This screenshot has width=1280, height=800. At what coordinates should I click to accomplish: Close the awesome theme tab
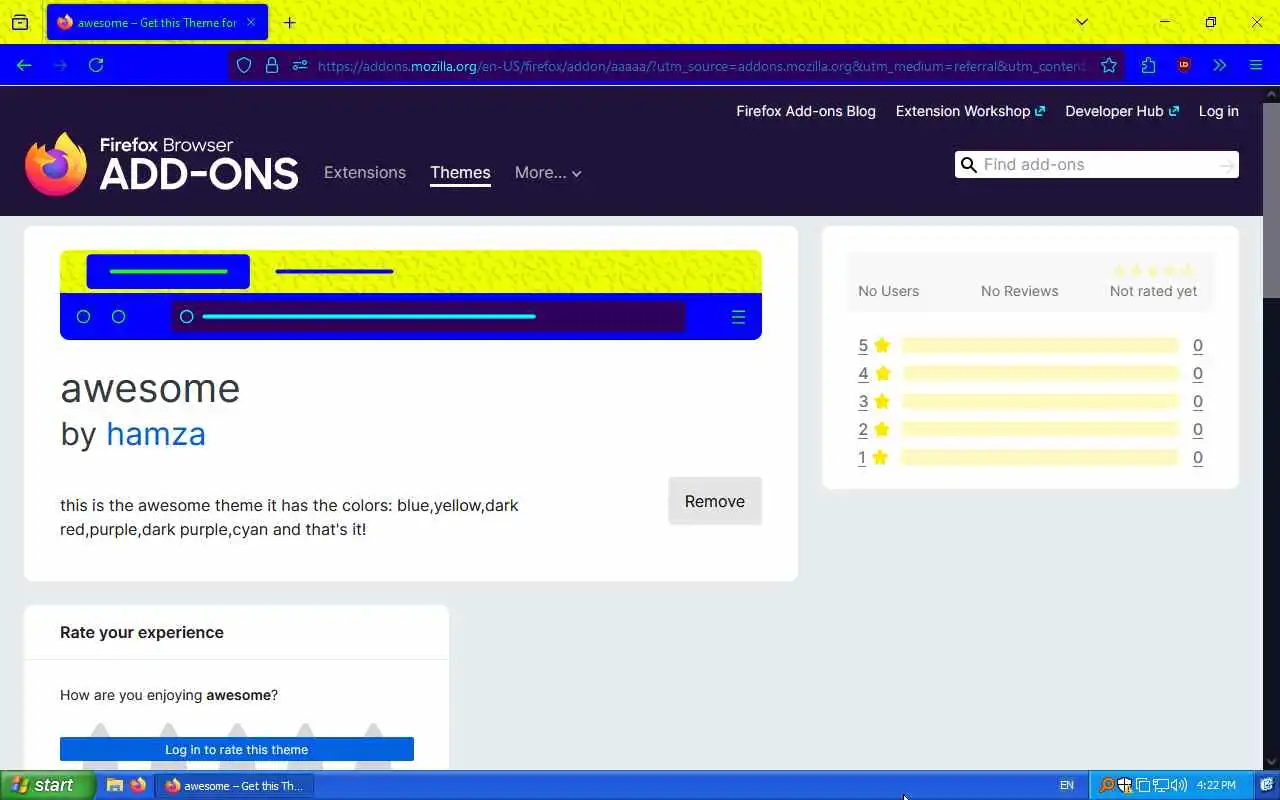[251, 22]
